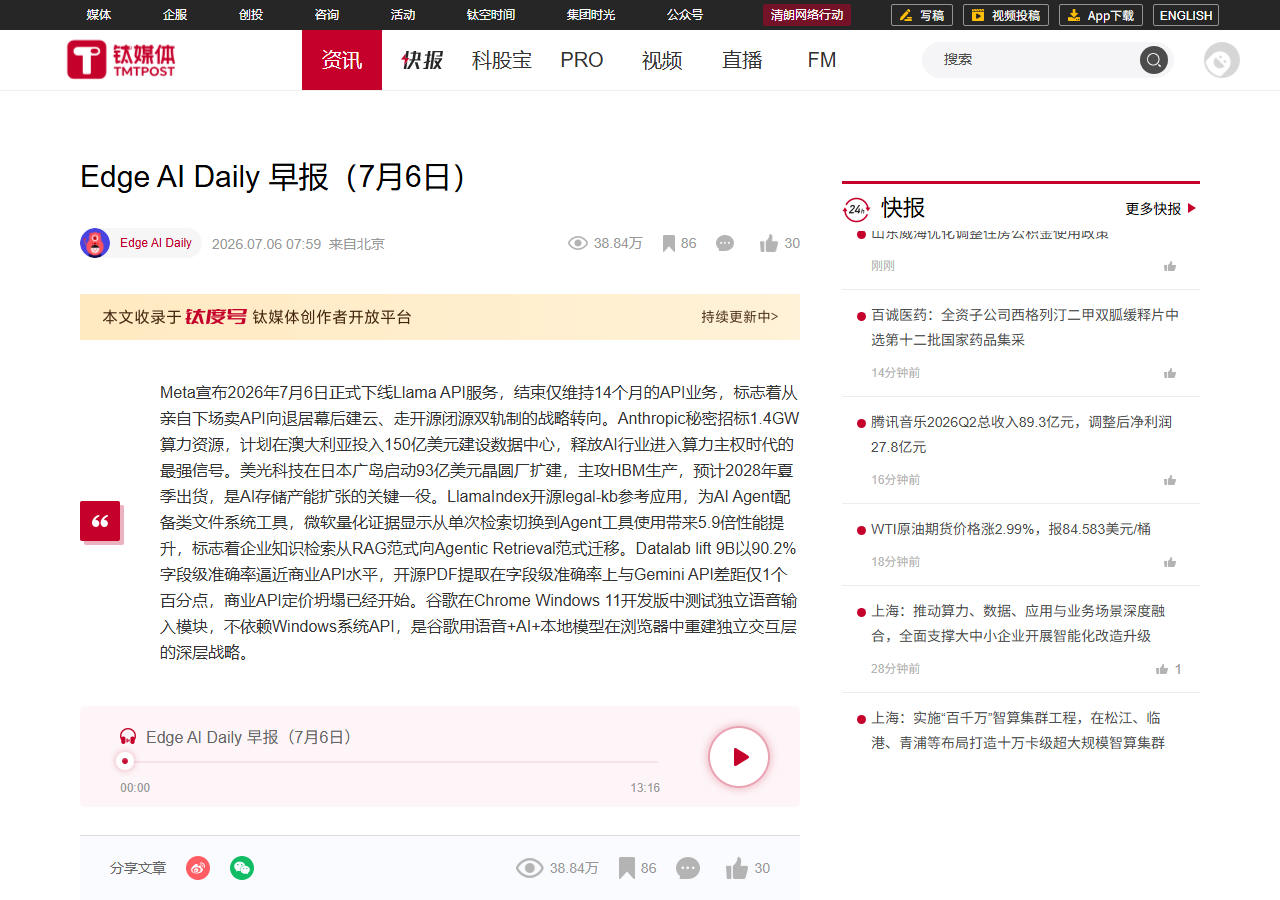1280x900 pixels.
Task: Play the Edge AI Daily audio
Action: point(739,757)
